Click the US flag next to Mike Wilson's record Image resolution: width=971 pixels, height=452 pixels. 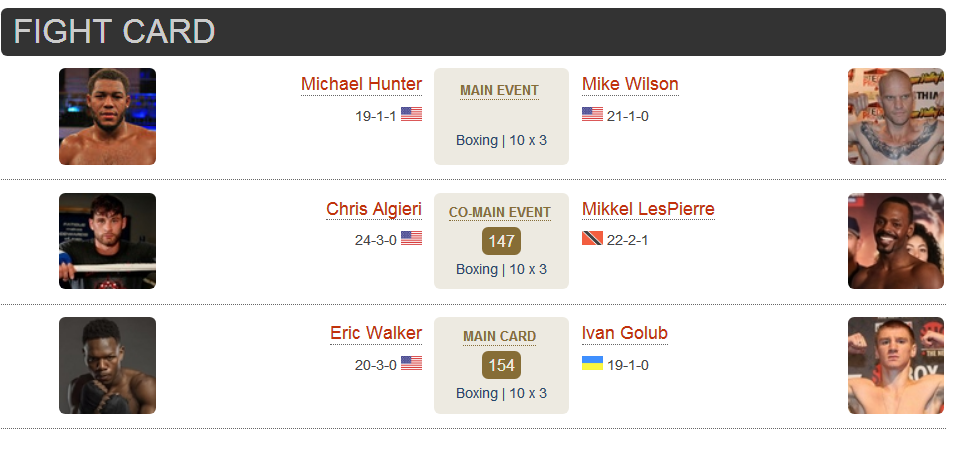(x=592, y=114)
